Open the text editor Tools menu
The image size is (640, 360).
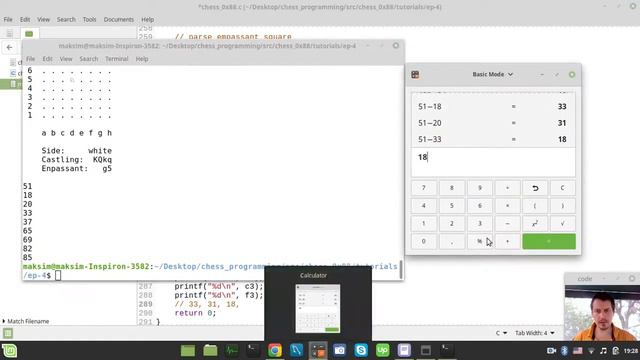89,19
